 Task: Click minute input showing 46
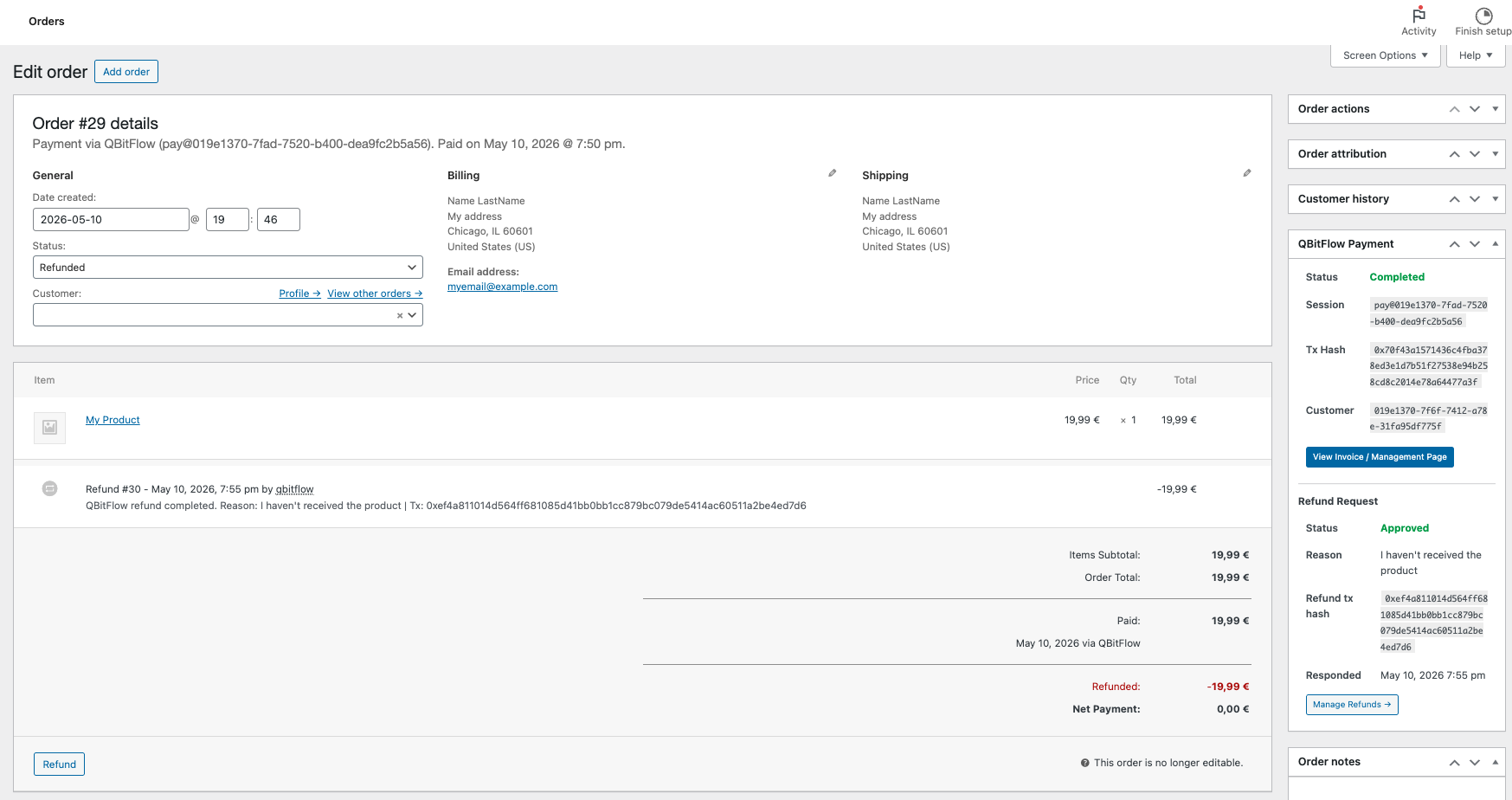point(278,220)
